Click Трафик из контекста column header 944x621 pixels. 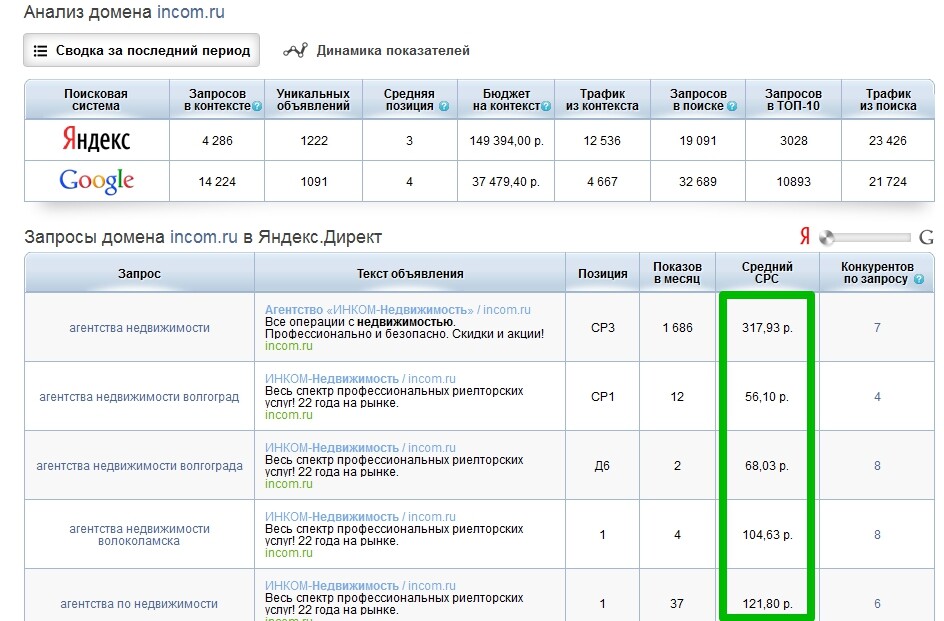(x=602, y=100)
